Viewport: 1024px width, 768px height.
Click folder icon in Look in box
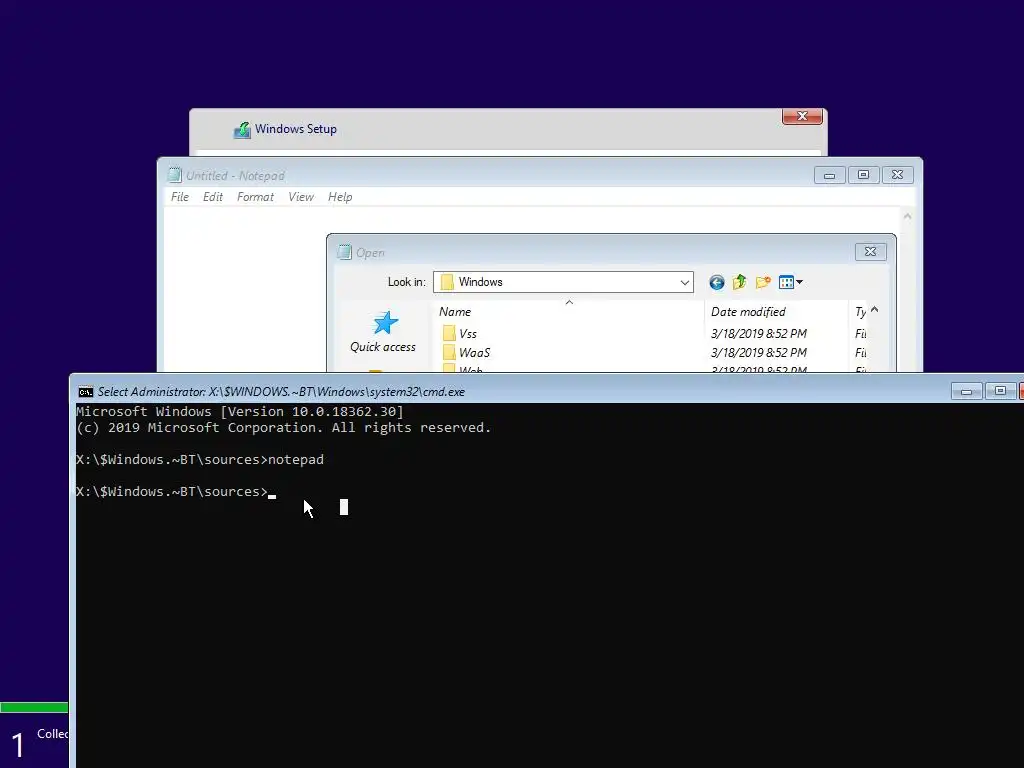(447, 282)
